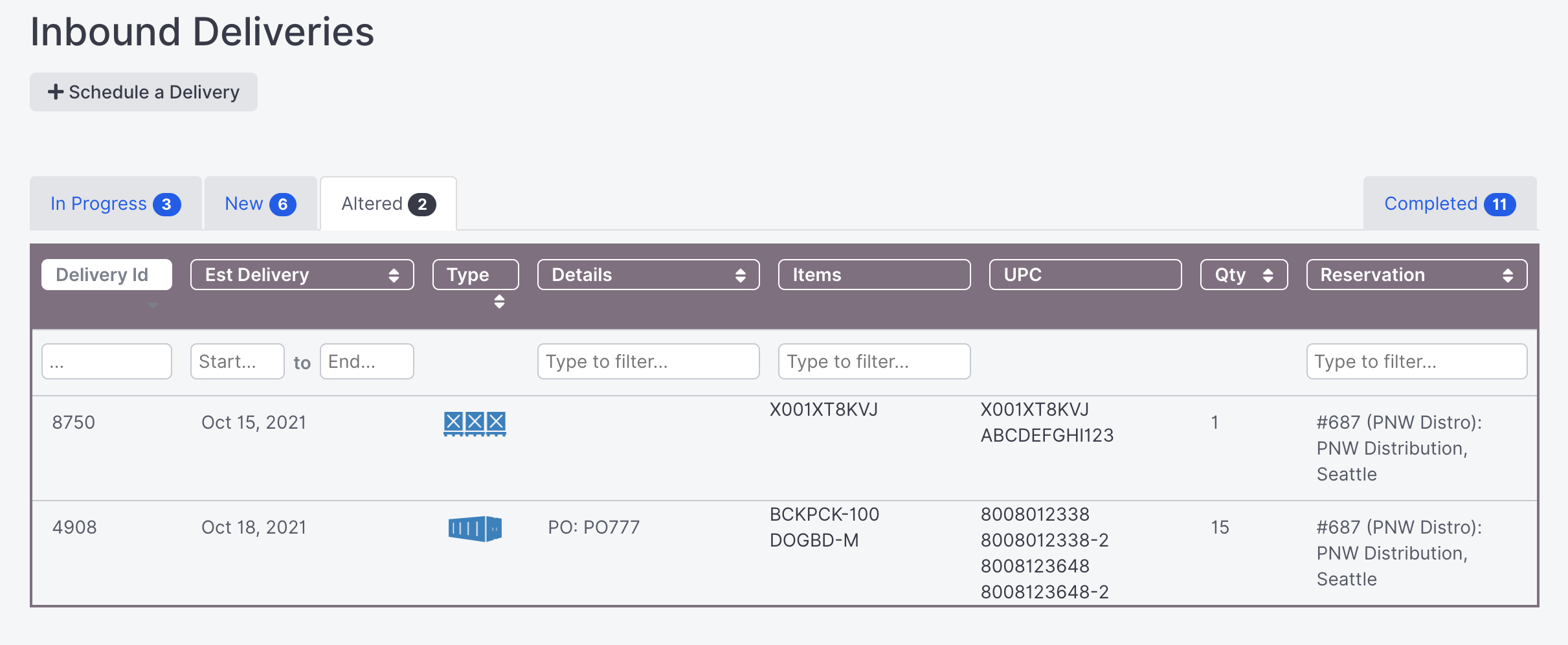
Task: Click the Schedule a Delivery button
Action: pyautogui.click(x=144, y=92)
